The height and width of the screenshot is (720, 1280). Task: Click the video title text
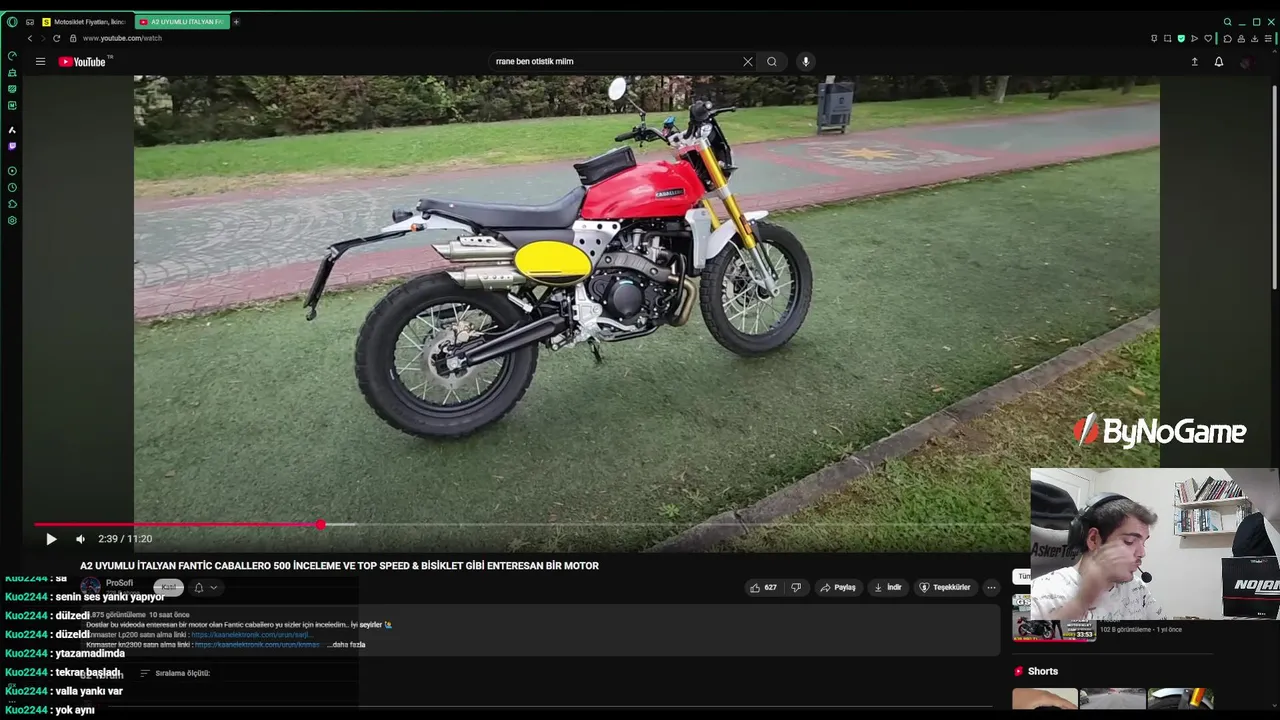pyautogui.click(x=339, y=566)
